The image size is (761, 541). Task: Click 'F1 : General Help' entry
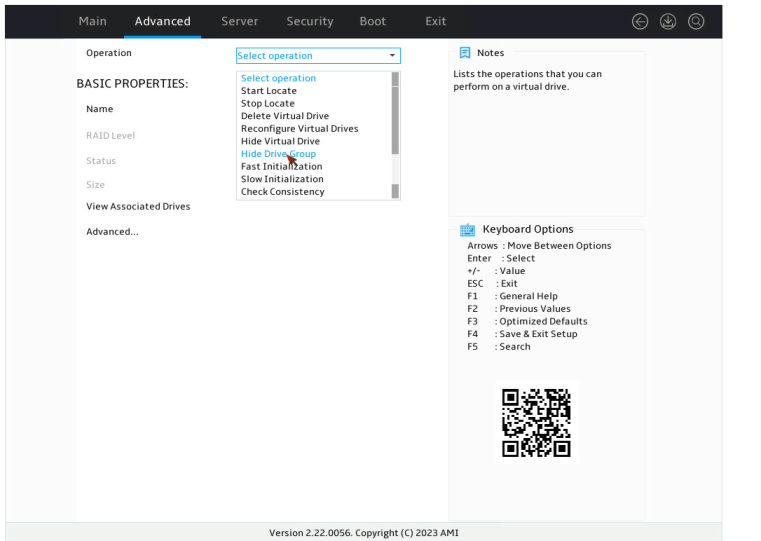click(513, 296)
